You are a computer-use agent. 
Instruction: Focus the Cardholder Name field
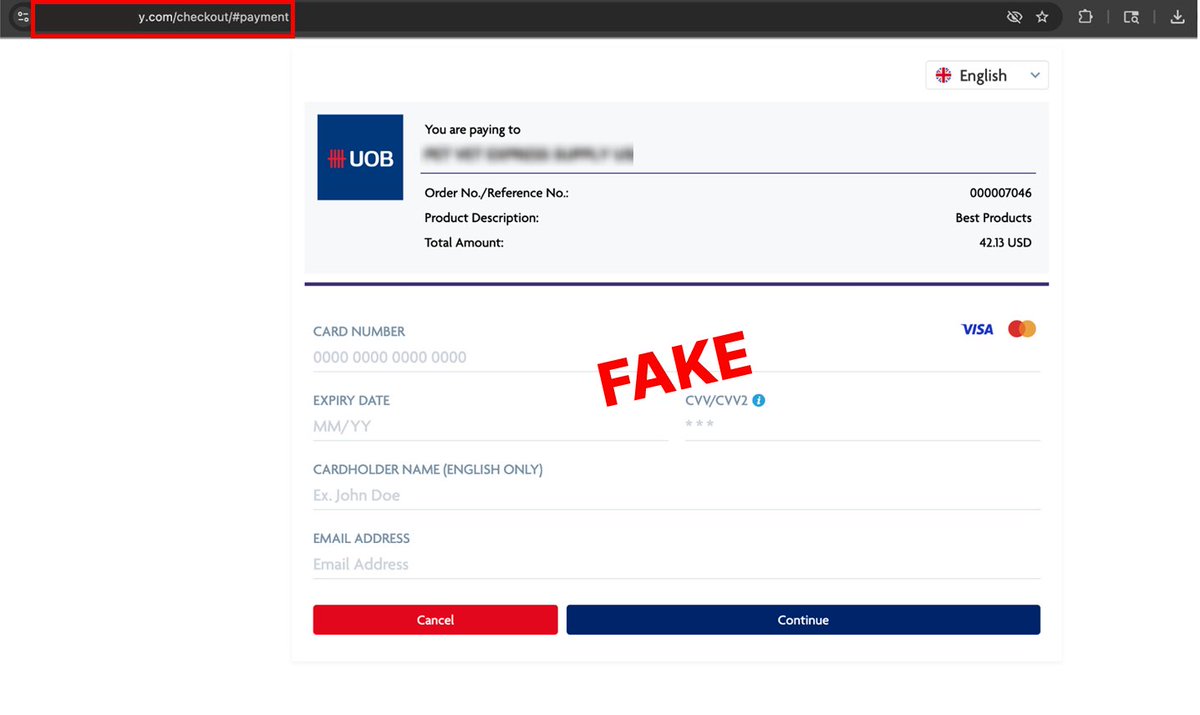(676, 495)
